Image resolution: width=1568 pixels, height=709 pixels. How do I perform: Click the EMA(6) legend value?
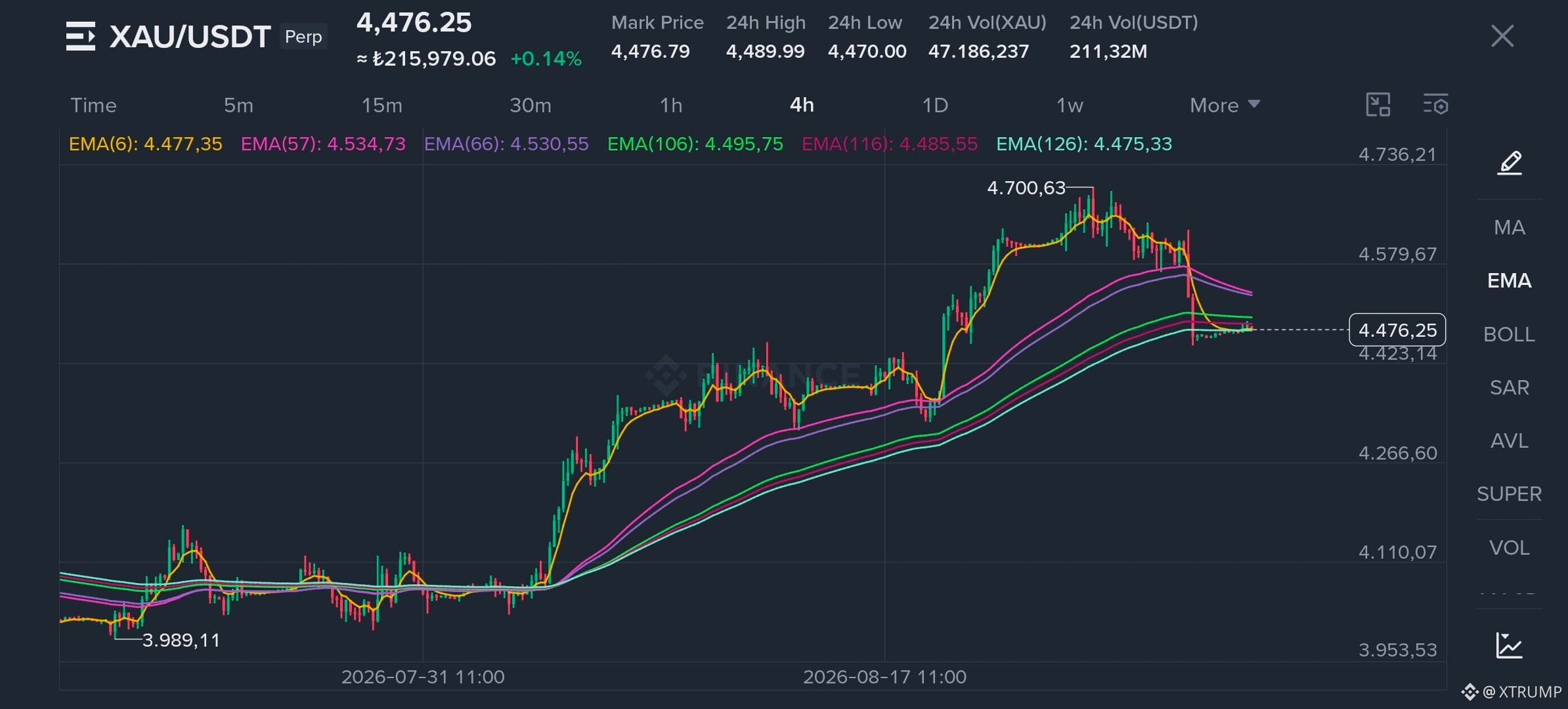click(x=146, y=144)
